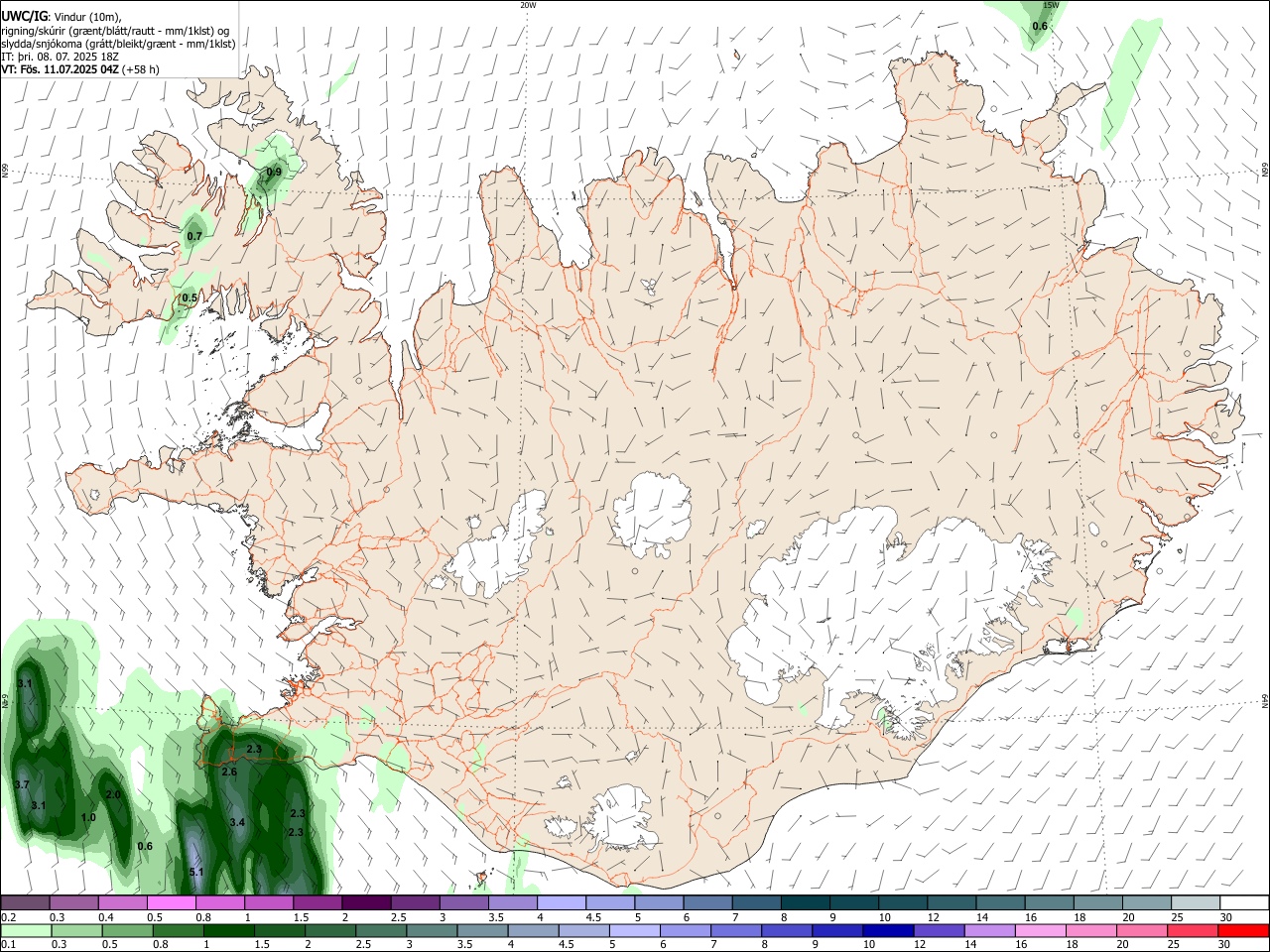The width and height of the screenshot is (1270, 952).
Task: Click the 0.7 precipitation value label
Action: 194,236
